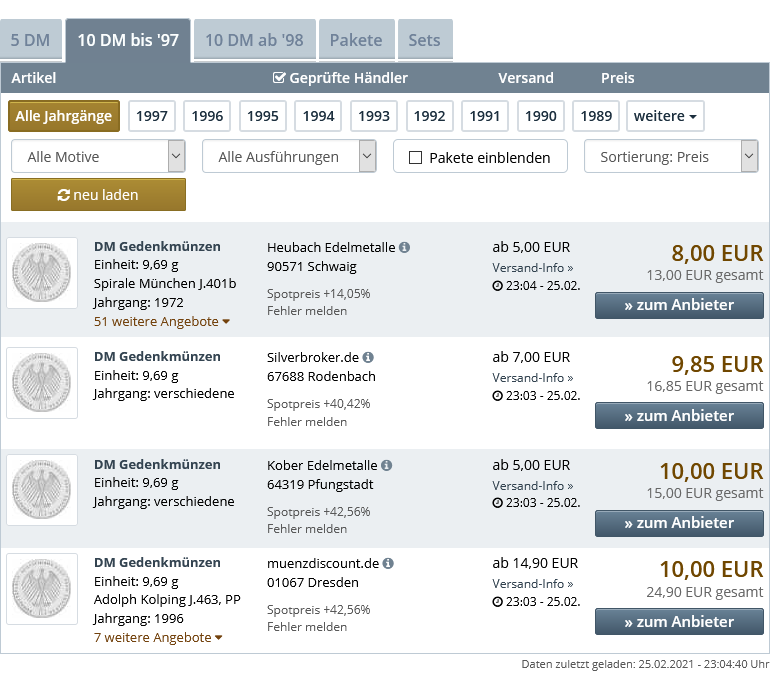
Task: Filter by year 1994
Action: (x=318, y=116)
